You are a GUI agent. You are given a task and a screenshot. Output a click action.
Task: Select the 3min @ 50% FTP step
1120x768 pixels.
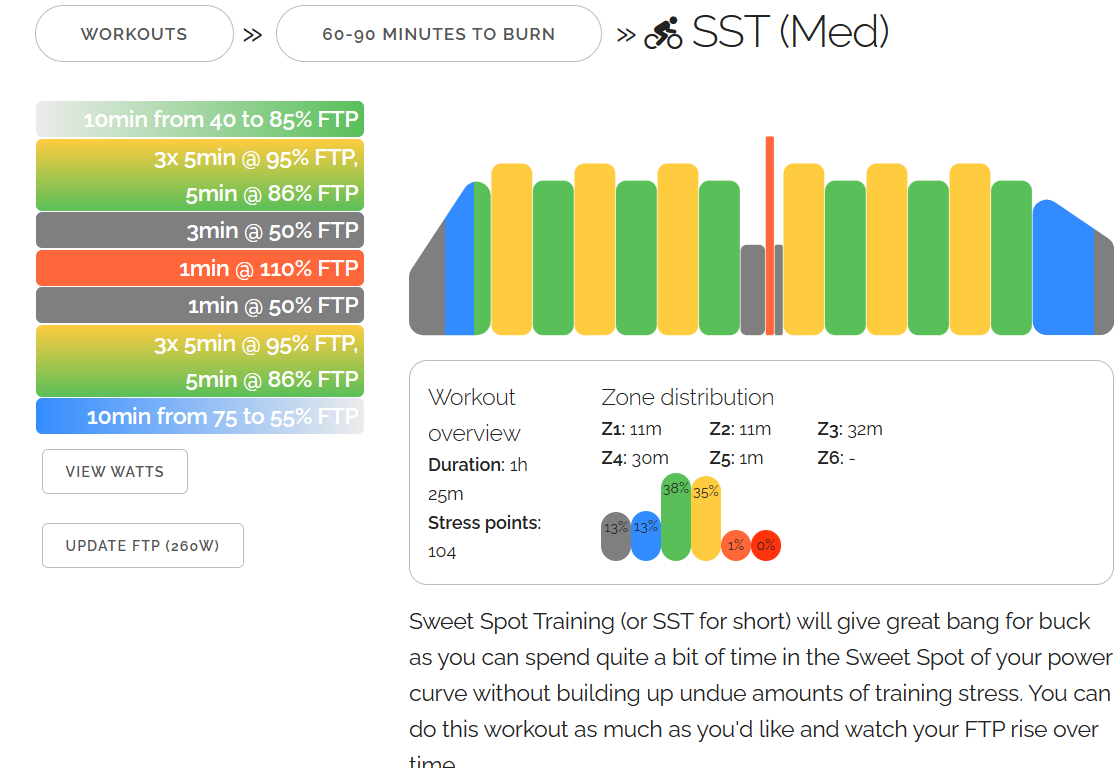[200, 231]
